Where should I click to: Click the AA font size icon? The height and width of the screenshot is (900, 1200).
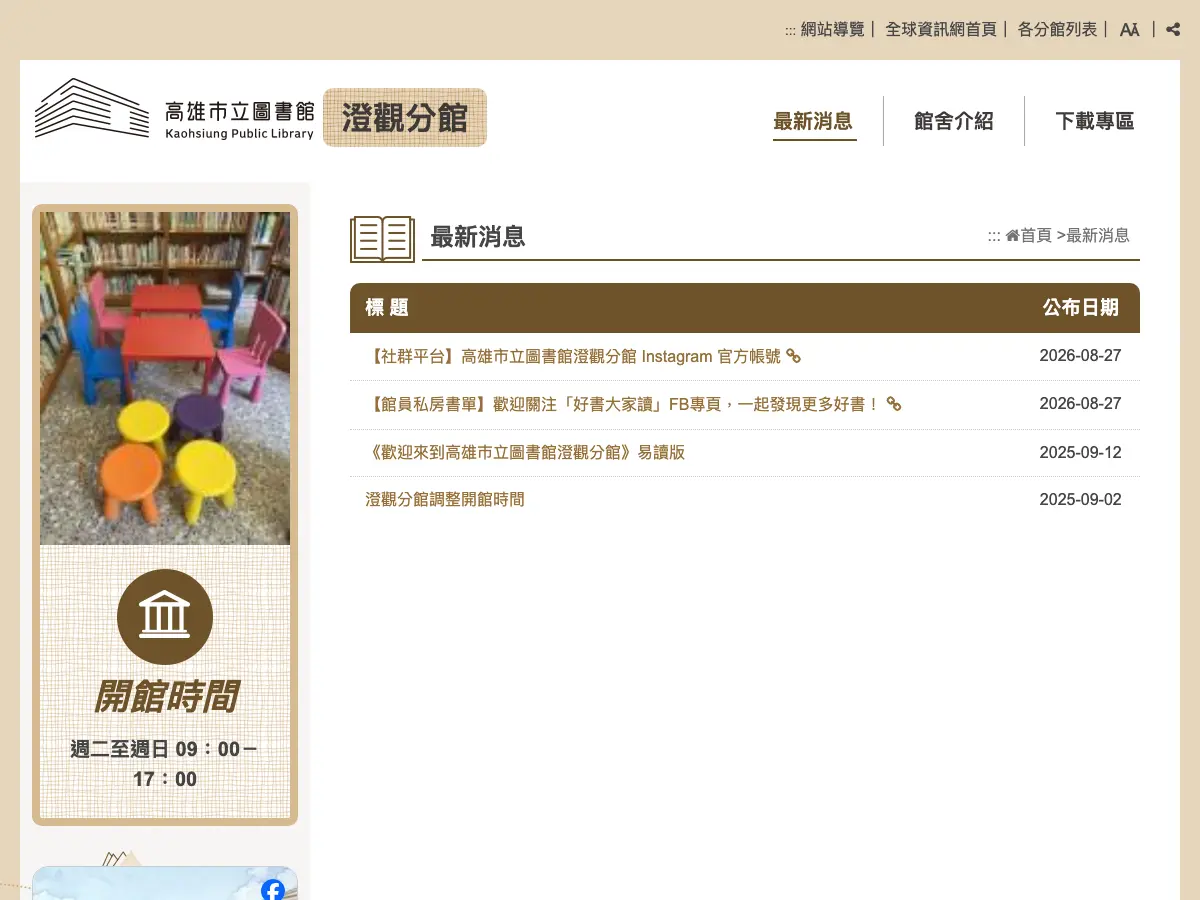point(1130,30)
